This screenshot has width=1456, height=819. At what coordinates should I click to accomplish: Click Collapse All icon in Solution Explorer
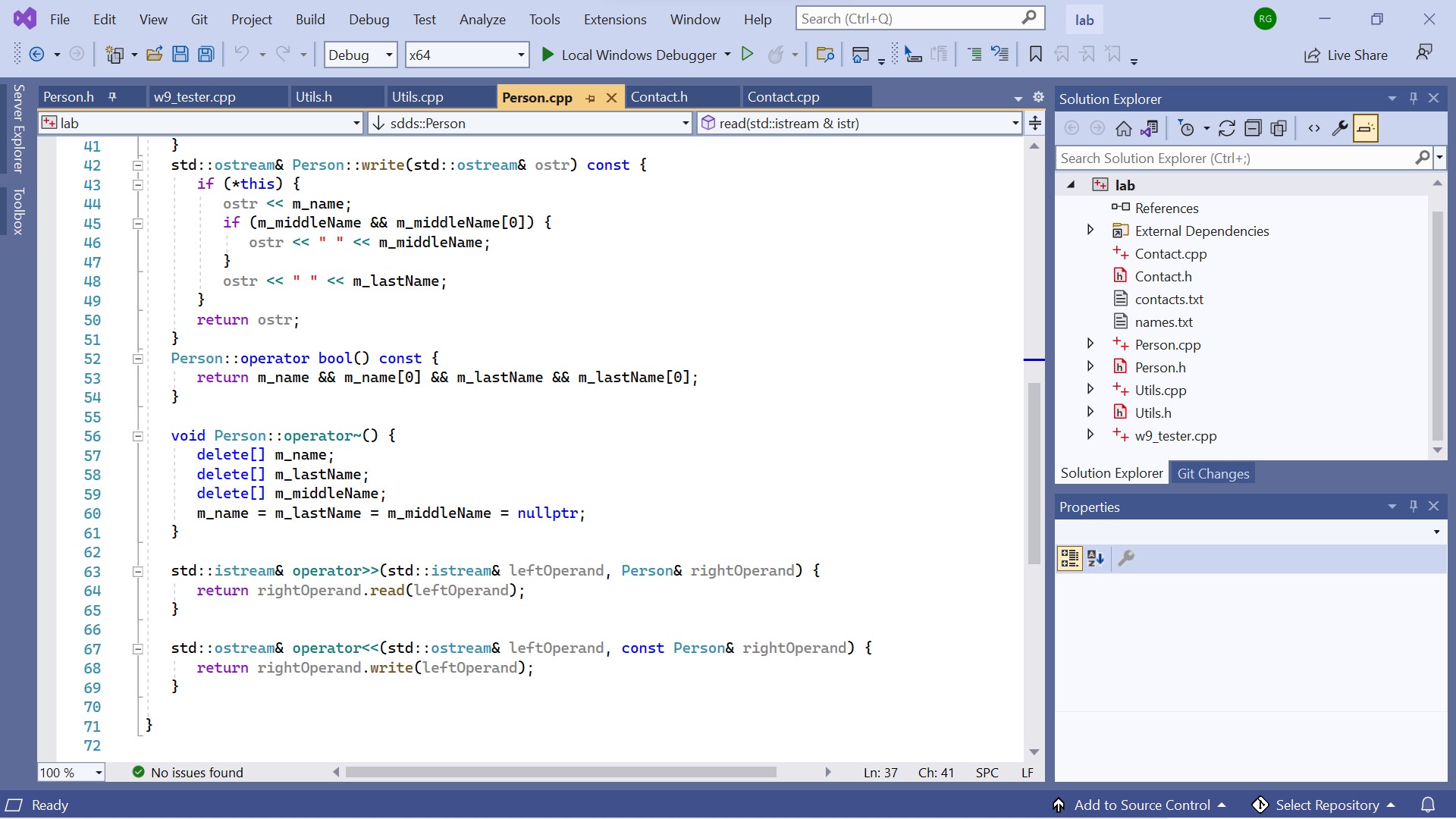(x=1253, y=129)
